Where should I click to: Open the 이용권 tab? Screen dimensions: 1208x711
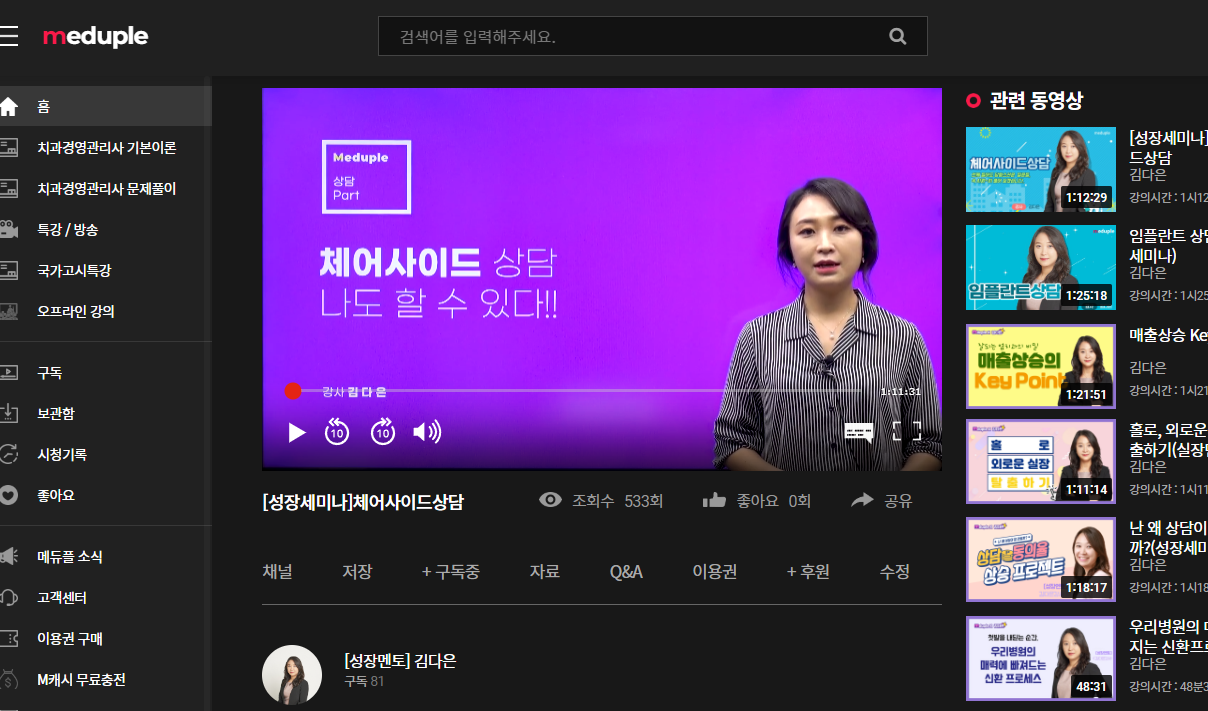pyautogui.click(x=715, y=572)
